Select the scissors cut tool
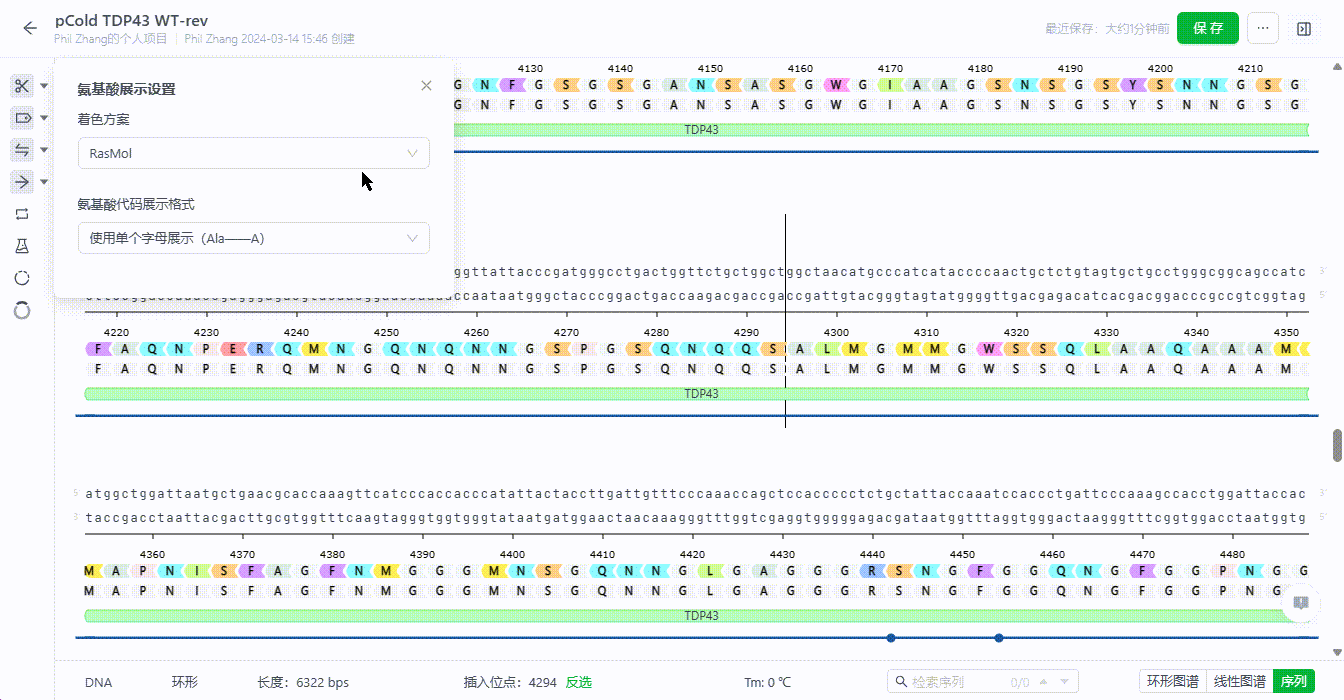The image size is (1344, 700). point(22,86)
